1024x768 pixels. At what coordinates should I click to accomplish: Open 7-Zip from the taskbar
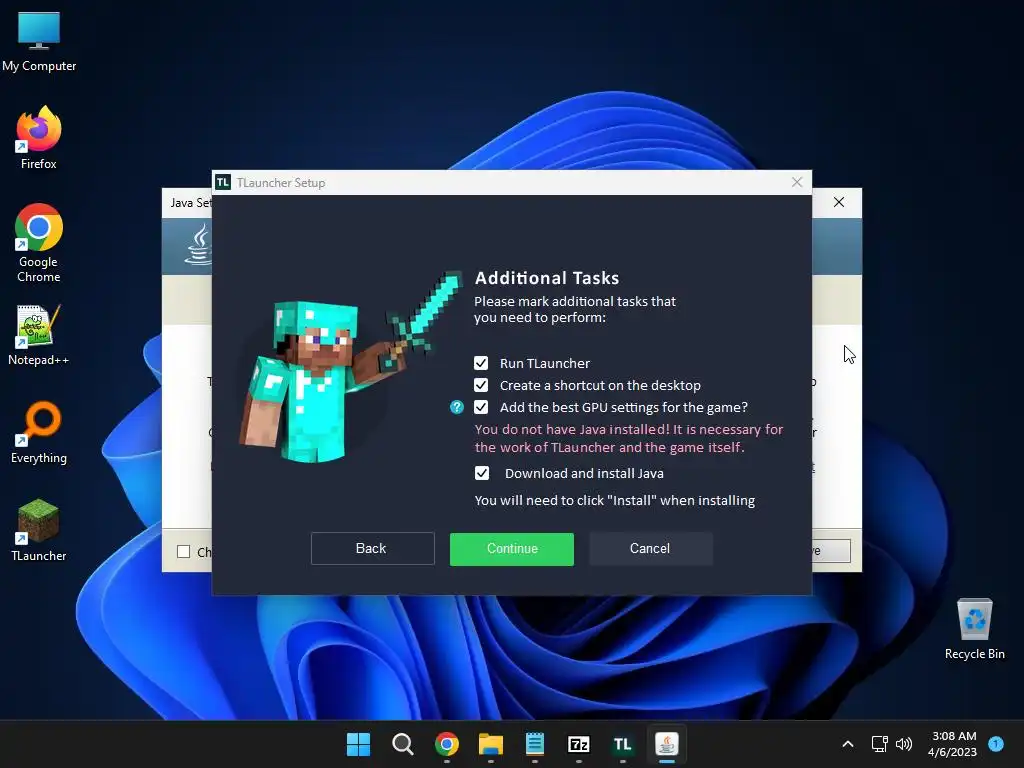point(579,744)
